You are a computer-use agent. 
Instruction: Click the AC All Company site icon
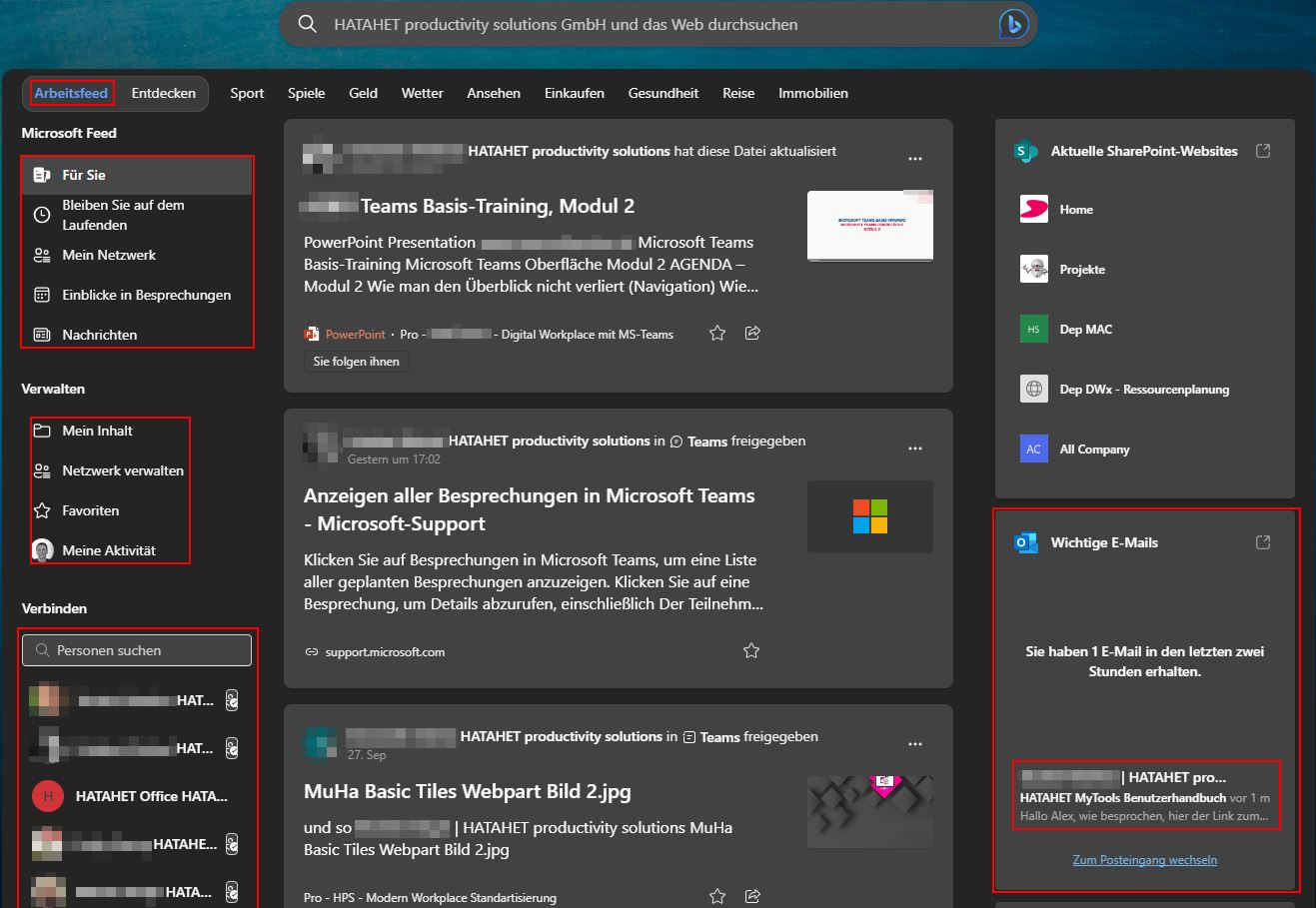coord(1034,450)
